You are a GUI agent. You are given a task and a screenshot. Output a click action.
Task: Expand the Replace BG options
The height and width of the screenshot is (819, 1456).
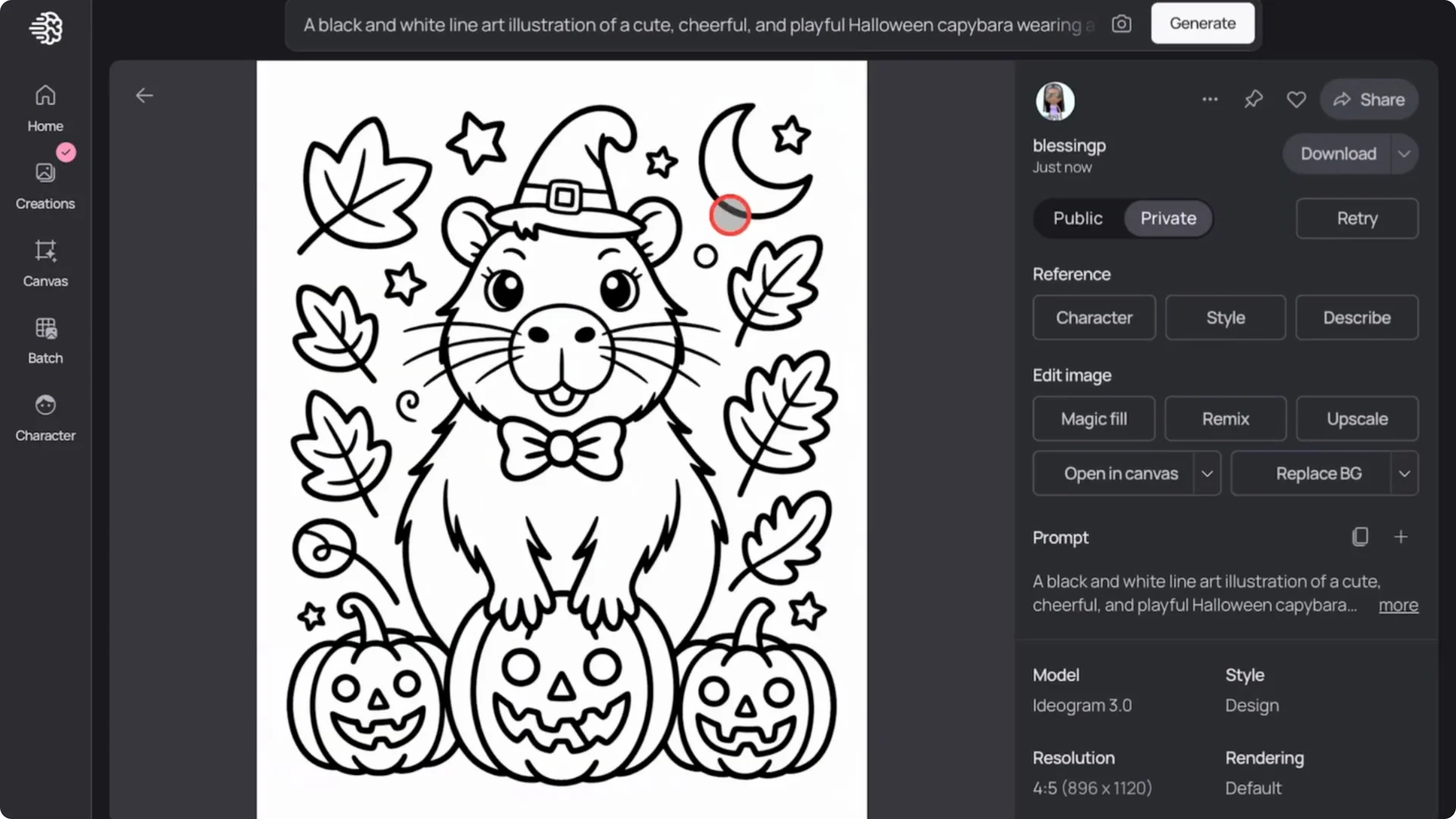(x=1405, y=473)
